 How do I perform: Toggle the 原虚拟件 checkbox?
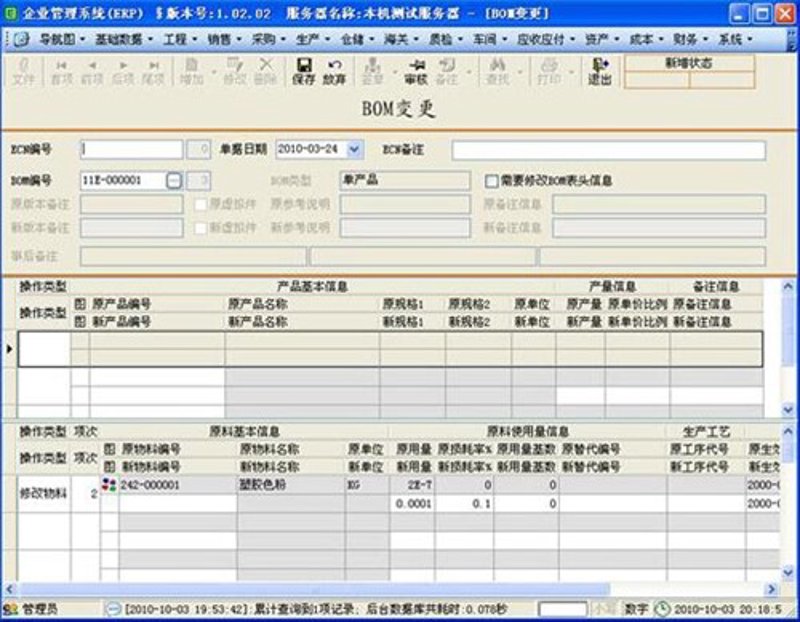(201, 204)
